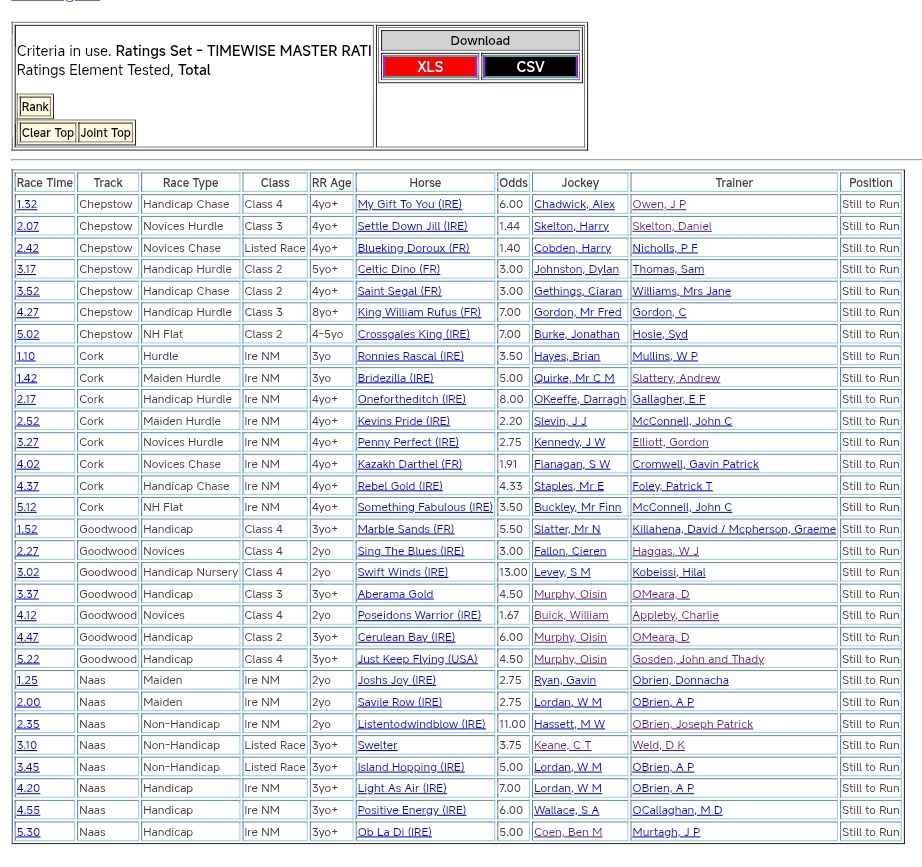View trainer Killahena, David / Mcpherson, Graeme
This screenshot has height=867, width=922.
click(x=734, y=529)
